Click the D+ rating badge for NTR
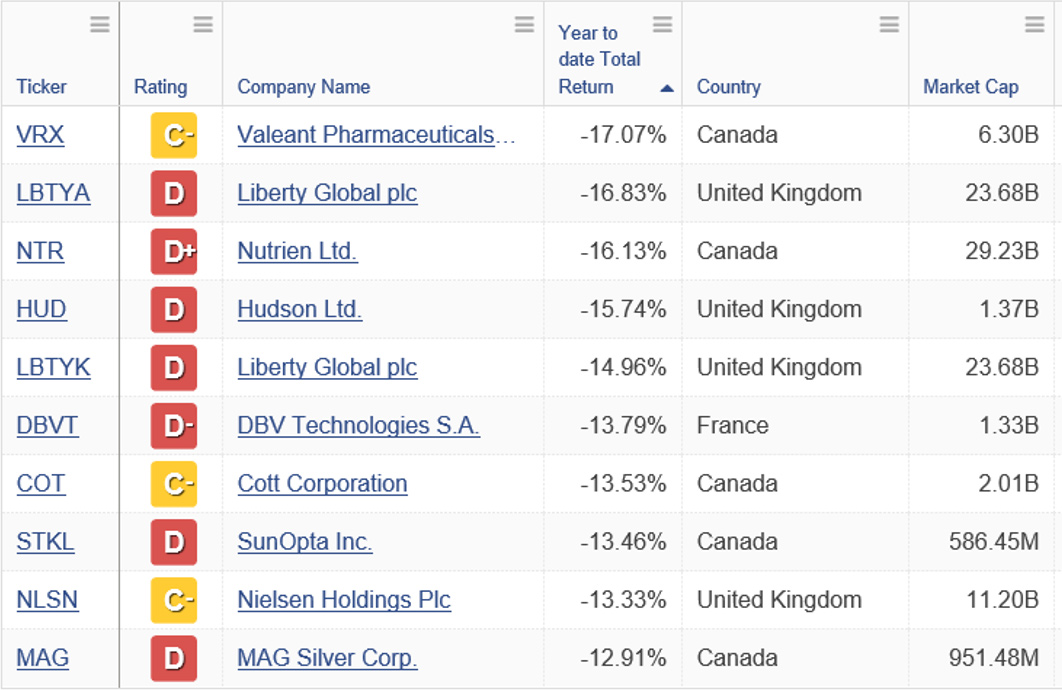Viewport: 1062px width, 690px height. 174,252
